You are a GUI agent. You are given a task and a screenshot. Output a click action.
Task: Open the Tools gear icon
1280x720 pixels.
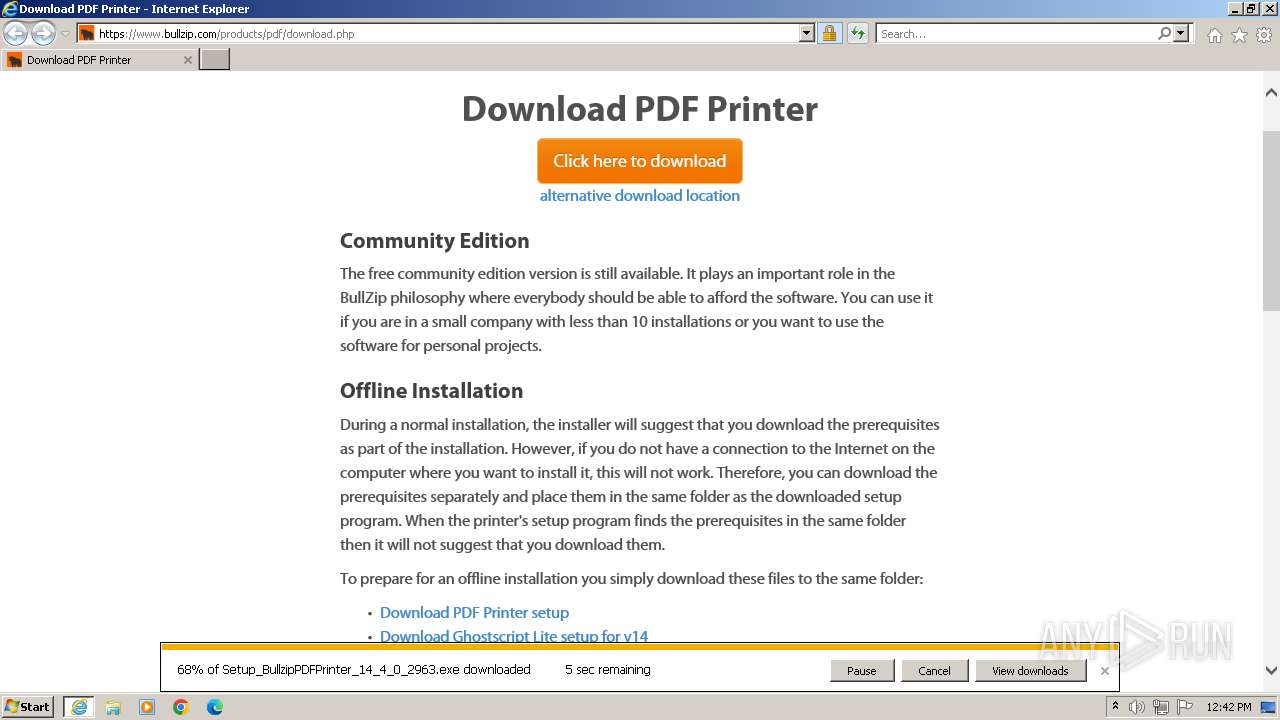(x=1264, y=35)
